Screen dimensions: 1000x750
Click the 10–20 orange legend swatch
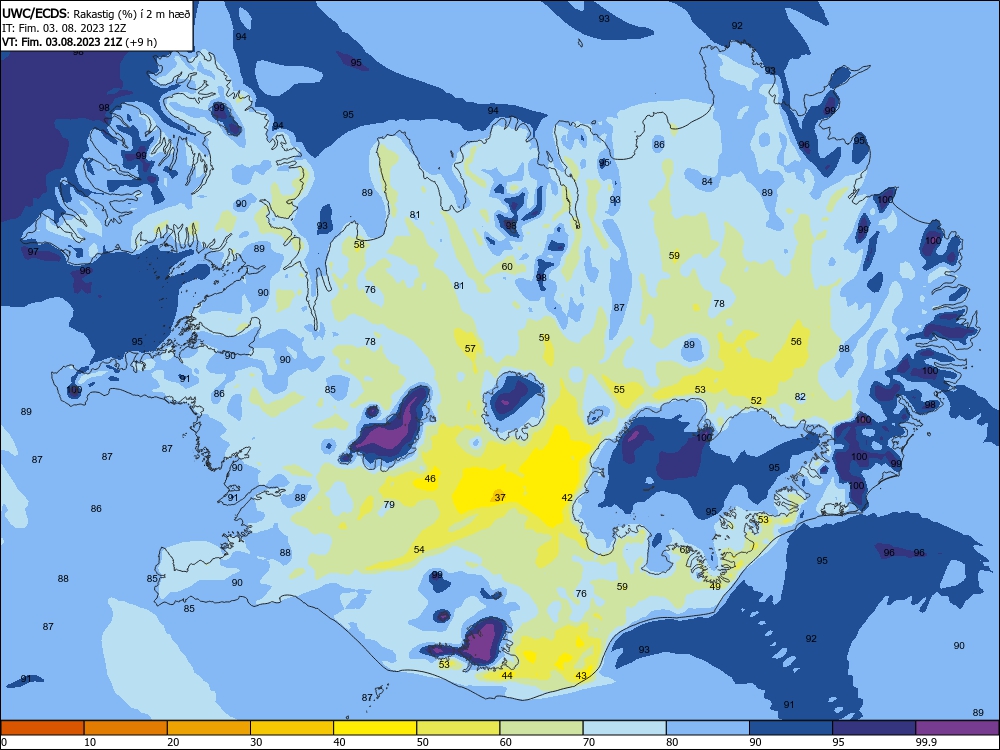[126, 728]
